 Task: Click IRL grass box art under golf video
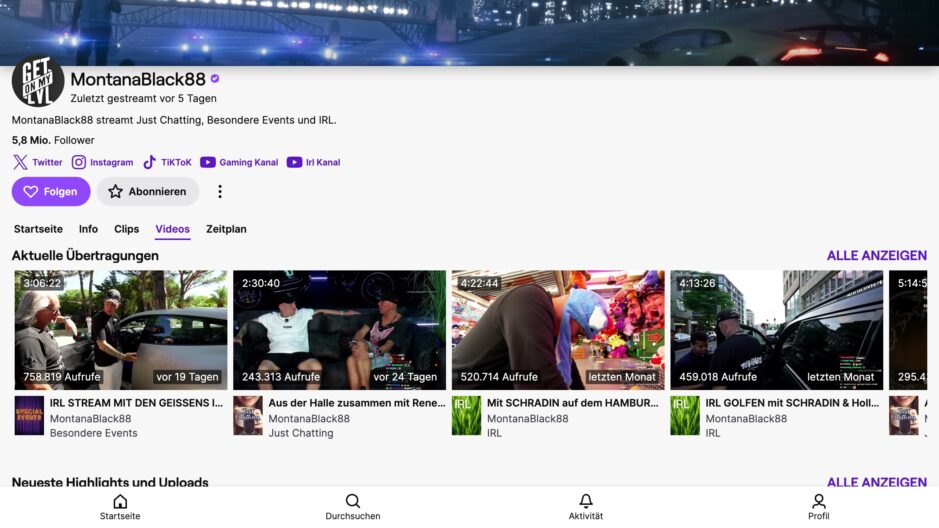pos(685,415)
